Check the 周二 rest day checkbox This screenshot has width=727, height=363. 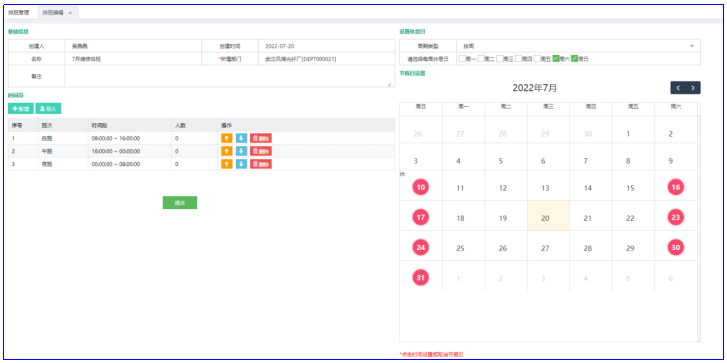(x=481, y=59)
